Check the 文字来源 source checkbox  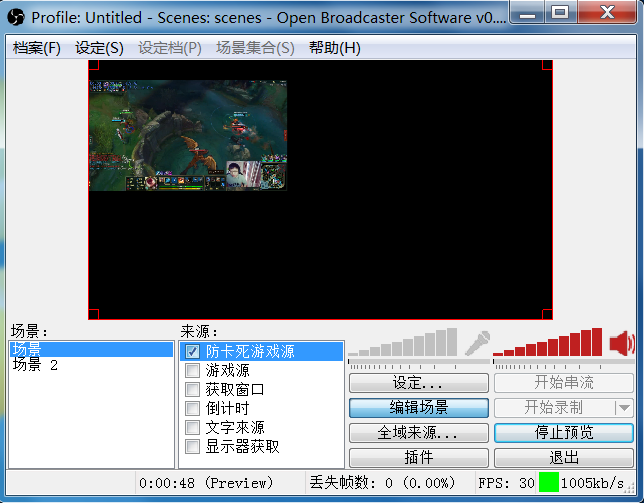point(193,428)
